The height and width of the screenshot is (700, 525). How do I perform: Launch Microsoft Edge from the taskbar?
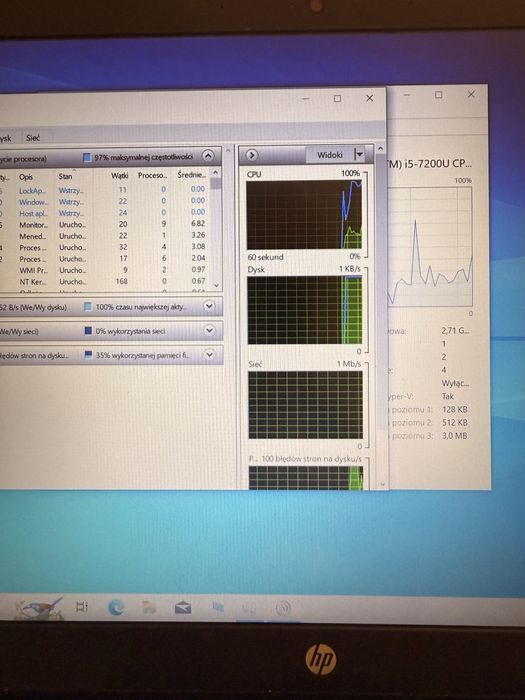click(x=117, y=608)
